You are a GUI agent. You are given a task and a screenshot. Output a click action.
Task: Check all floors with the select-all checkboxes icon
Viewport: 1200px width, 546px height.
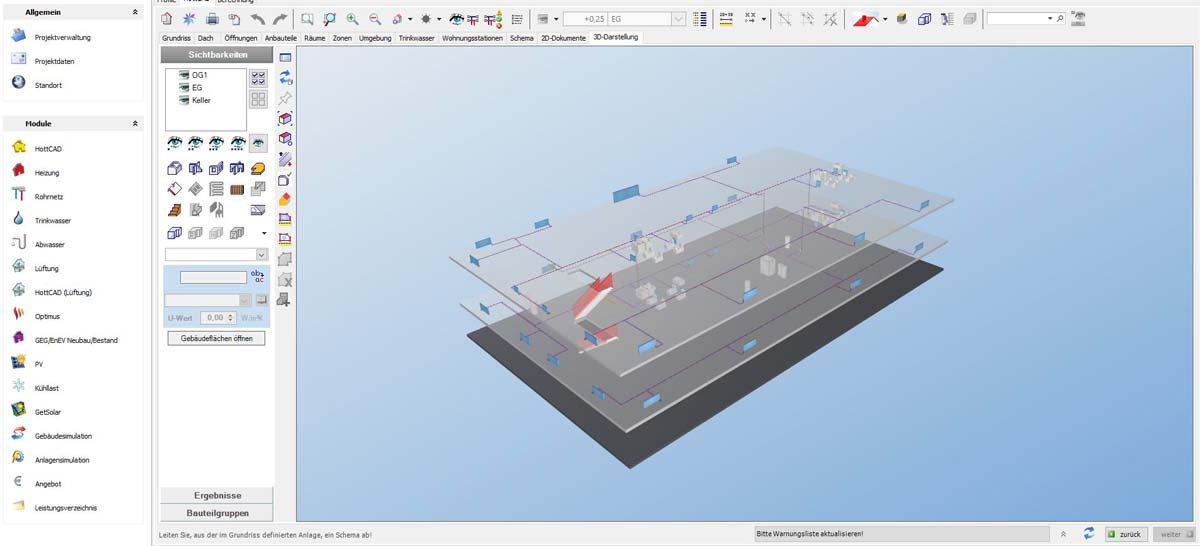tap(258, 77)
